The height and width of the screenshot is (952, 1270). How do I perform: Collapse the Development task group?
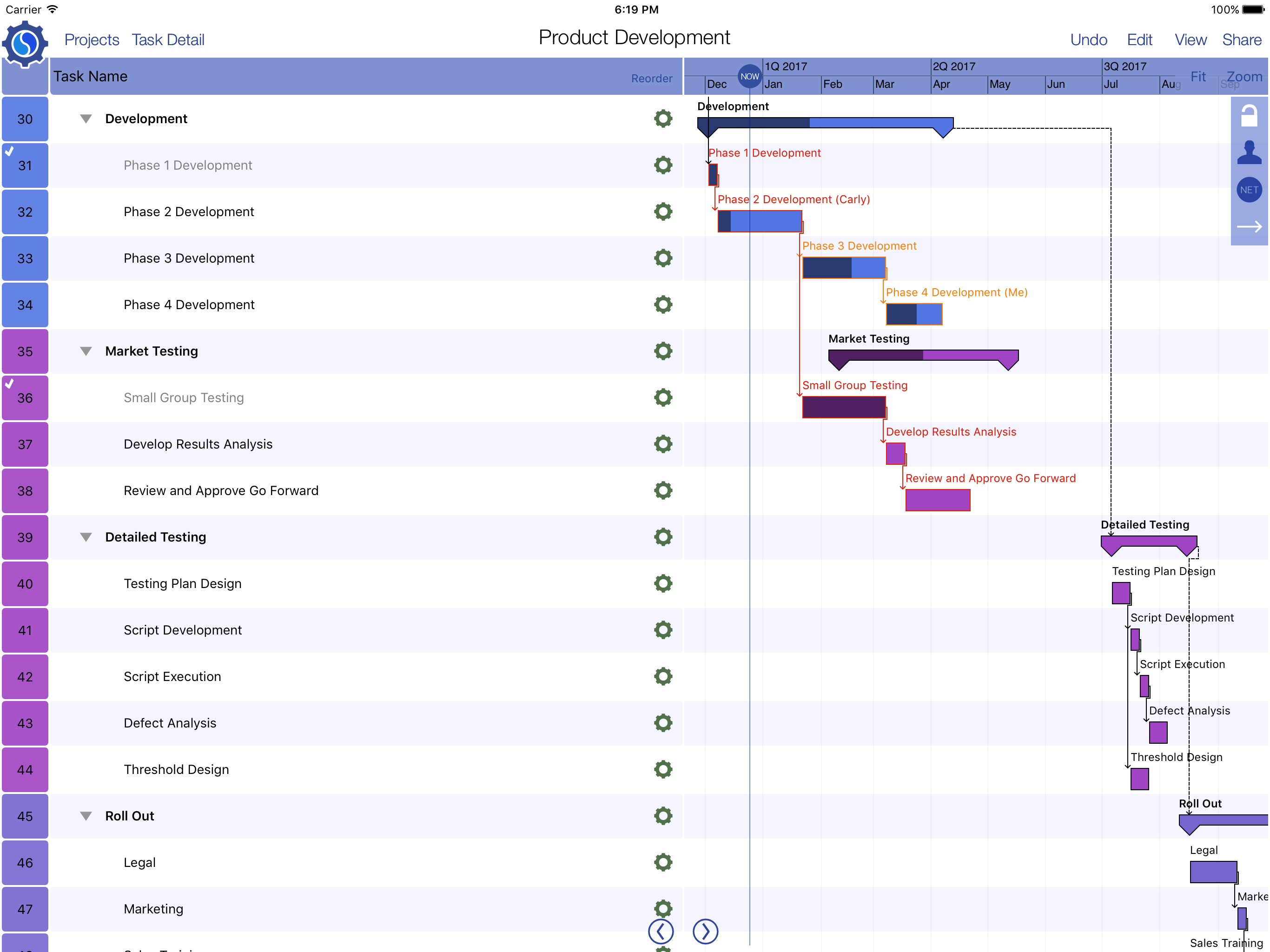point(86,119)
